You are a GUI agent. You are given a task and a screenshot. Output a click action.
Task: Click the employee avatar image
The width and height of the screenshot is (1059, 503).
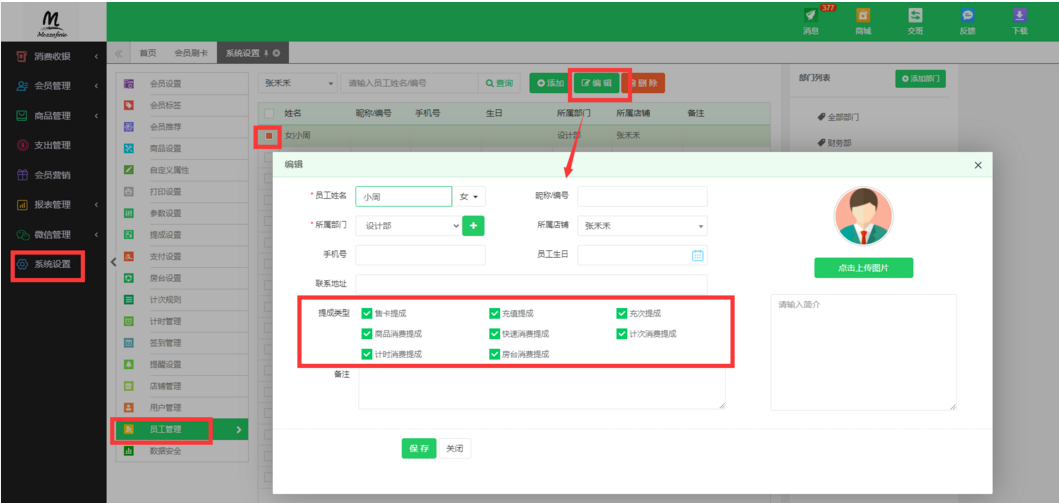(863, 216)
